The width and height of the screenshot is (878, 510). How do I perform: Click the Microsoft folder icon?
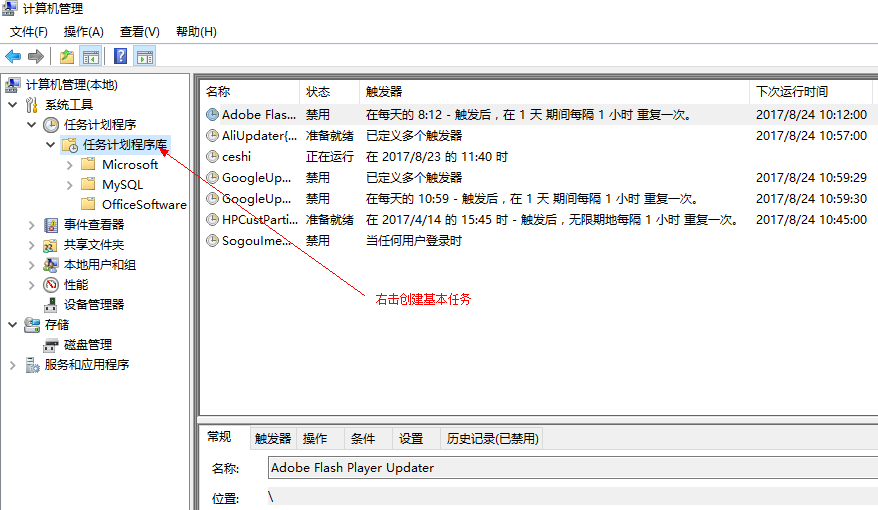88,165
